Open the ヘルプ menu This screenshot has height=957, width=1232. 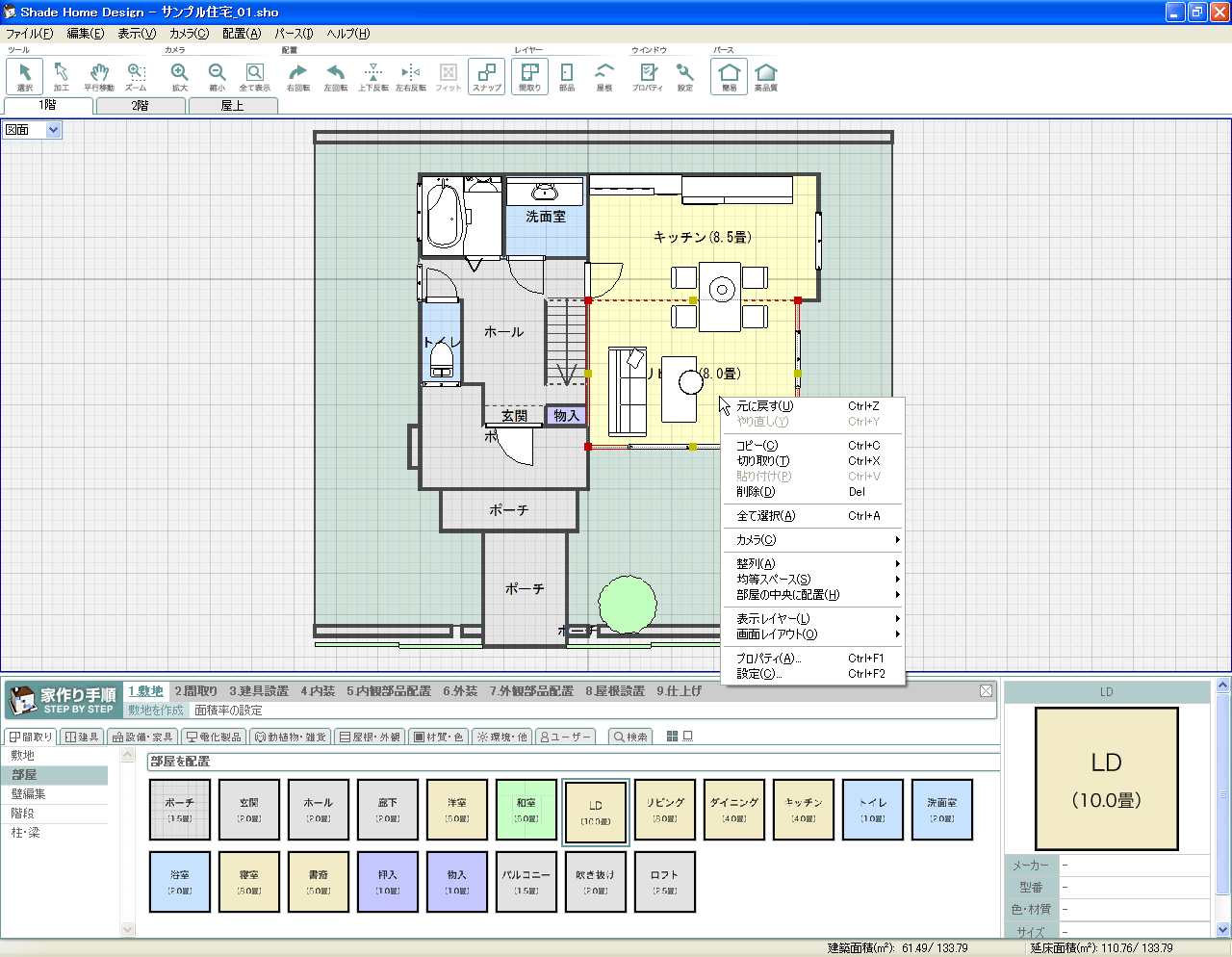point(348,34)
